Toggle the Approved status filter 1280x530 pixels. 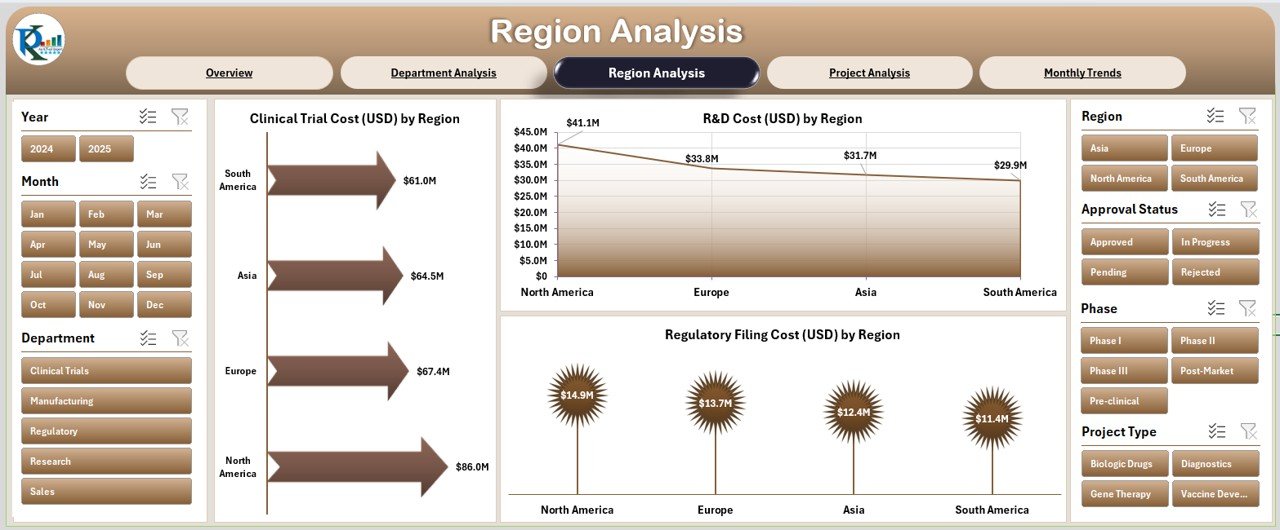(1124, 242)
